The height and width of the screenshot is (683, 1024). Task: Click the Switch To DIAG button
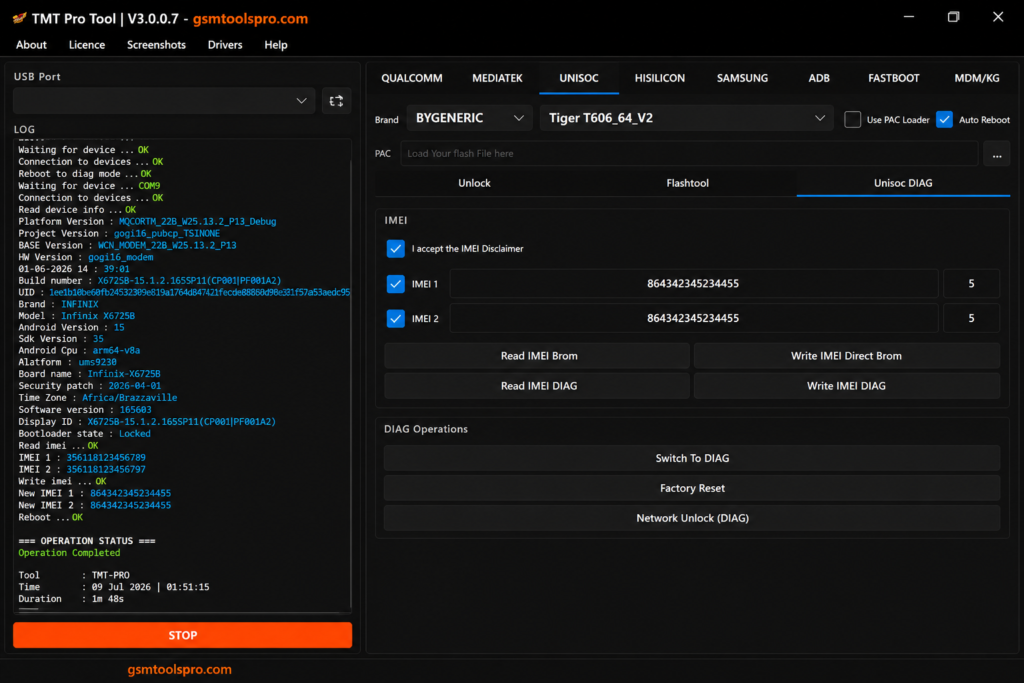692,458
